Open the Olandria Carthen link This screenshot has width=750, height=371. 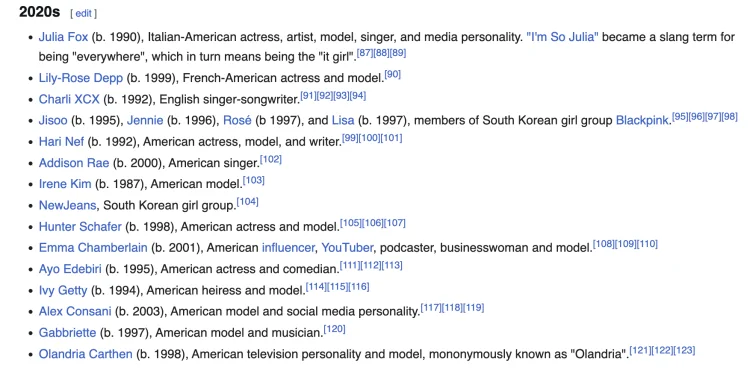tap(86, 354)
